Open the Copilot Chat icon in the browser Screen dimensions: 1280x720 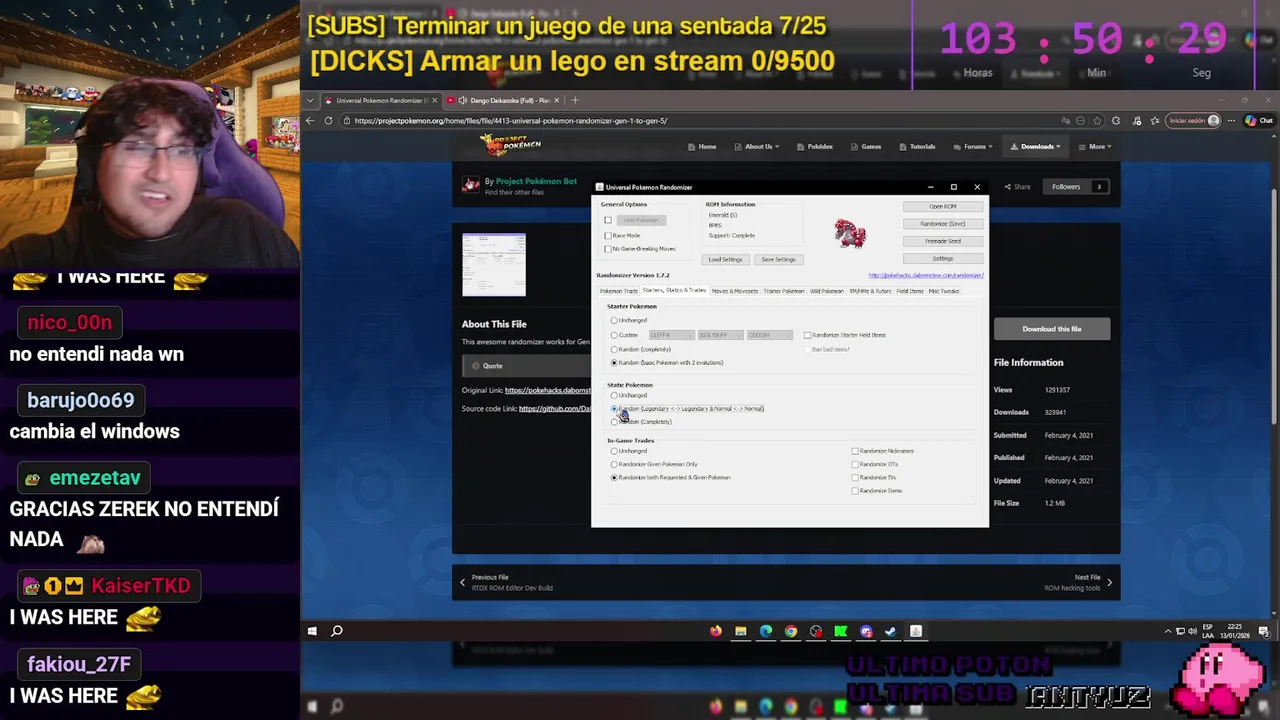[1259, 121]
